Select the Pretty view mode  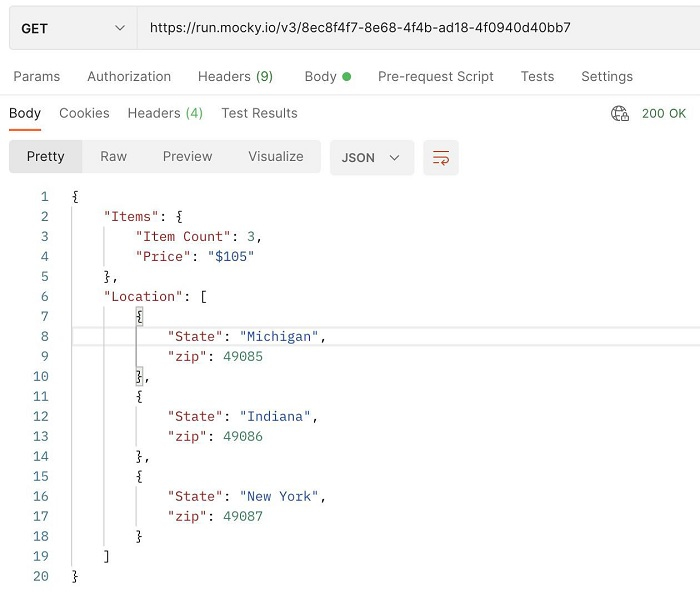pyautogui.click(x=46, y=157)
